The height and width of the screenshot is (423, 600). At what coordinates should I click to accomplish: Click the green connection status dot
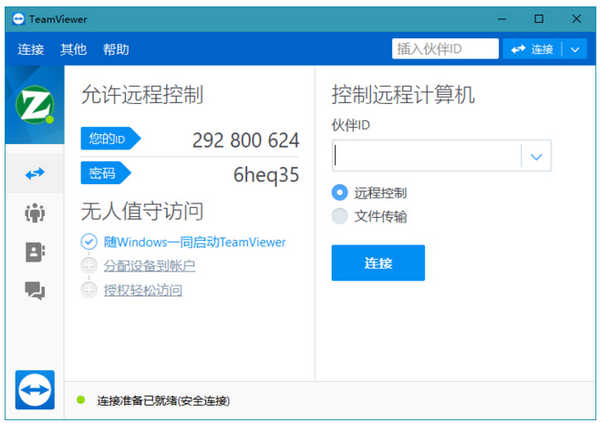pos(81,400)
